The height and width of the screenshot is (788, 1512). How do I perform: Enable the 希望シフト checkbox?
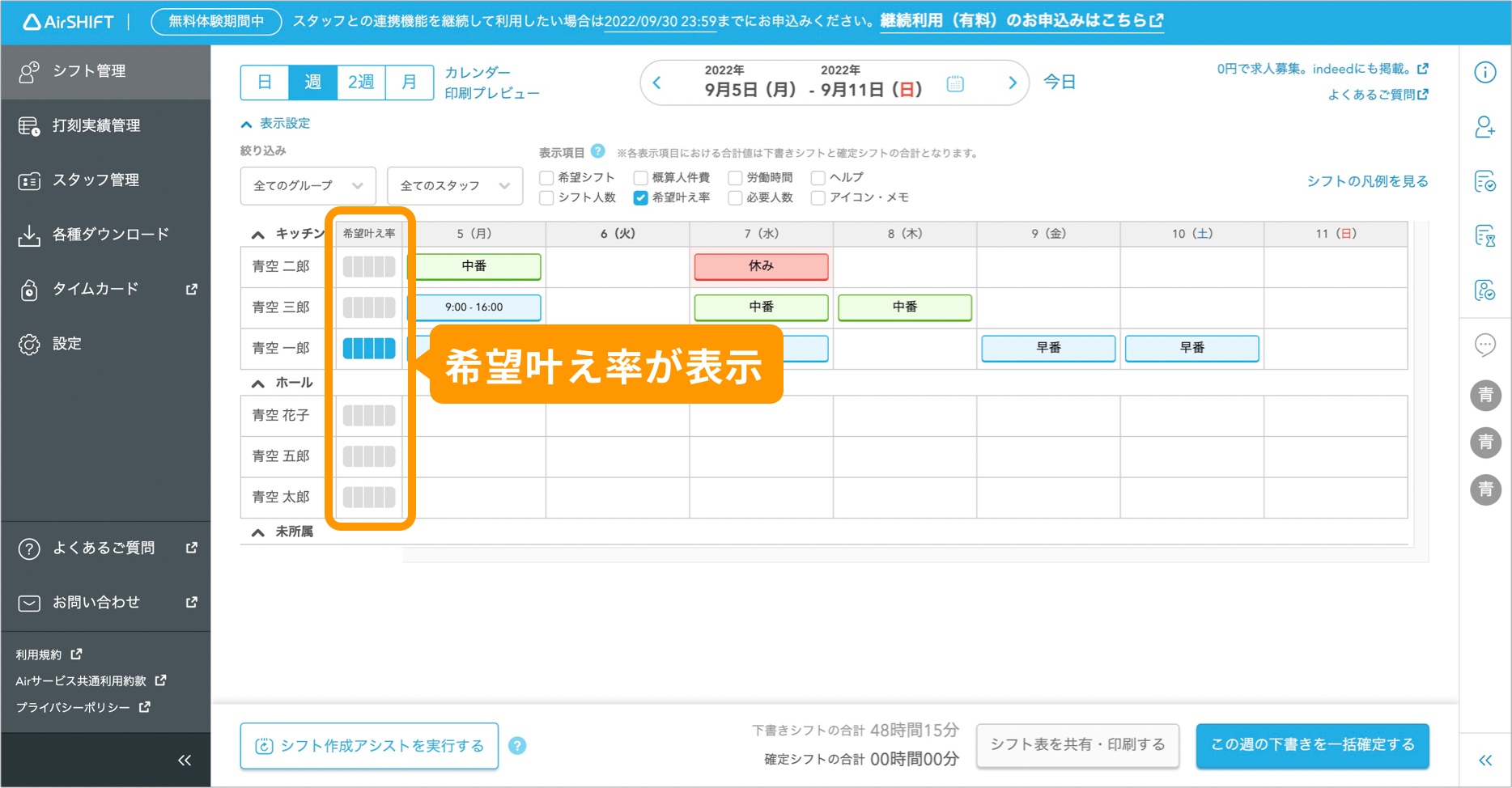(546, 177)
